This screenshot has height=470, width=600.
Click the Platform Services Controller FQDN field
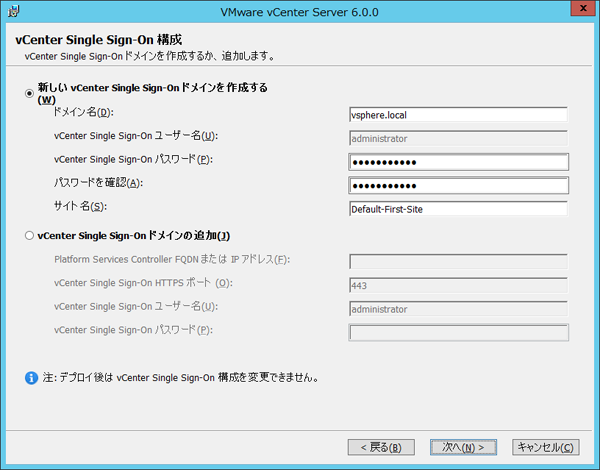coord(458,262)
